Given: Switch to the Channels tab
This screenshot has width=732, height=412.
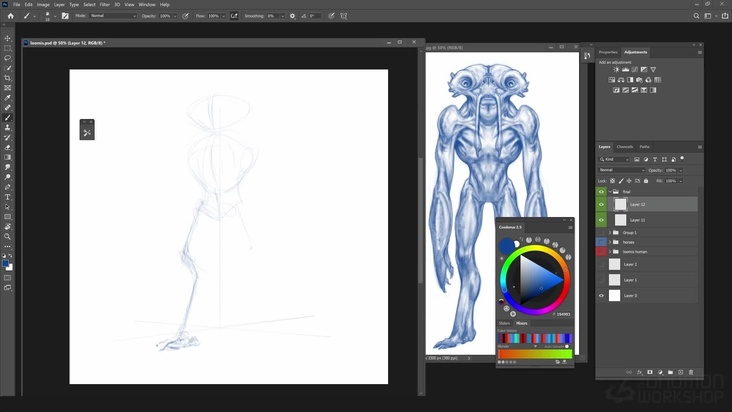Looking at the screenshot, I should tap(625, 147).
